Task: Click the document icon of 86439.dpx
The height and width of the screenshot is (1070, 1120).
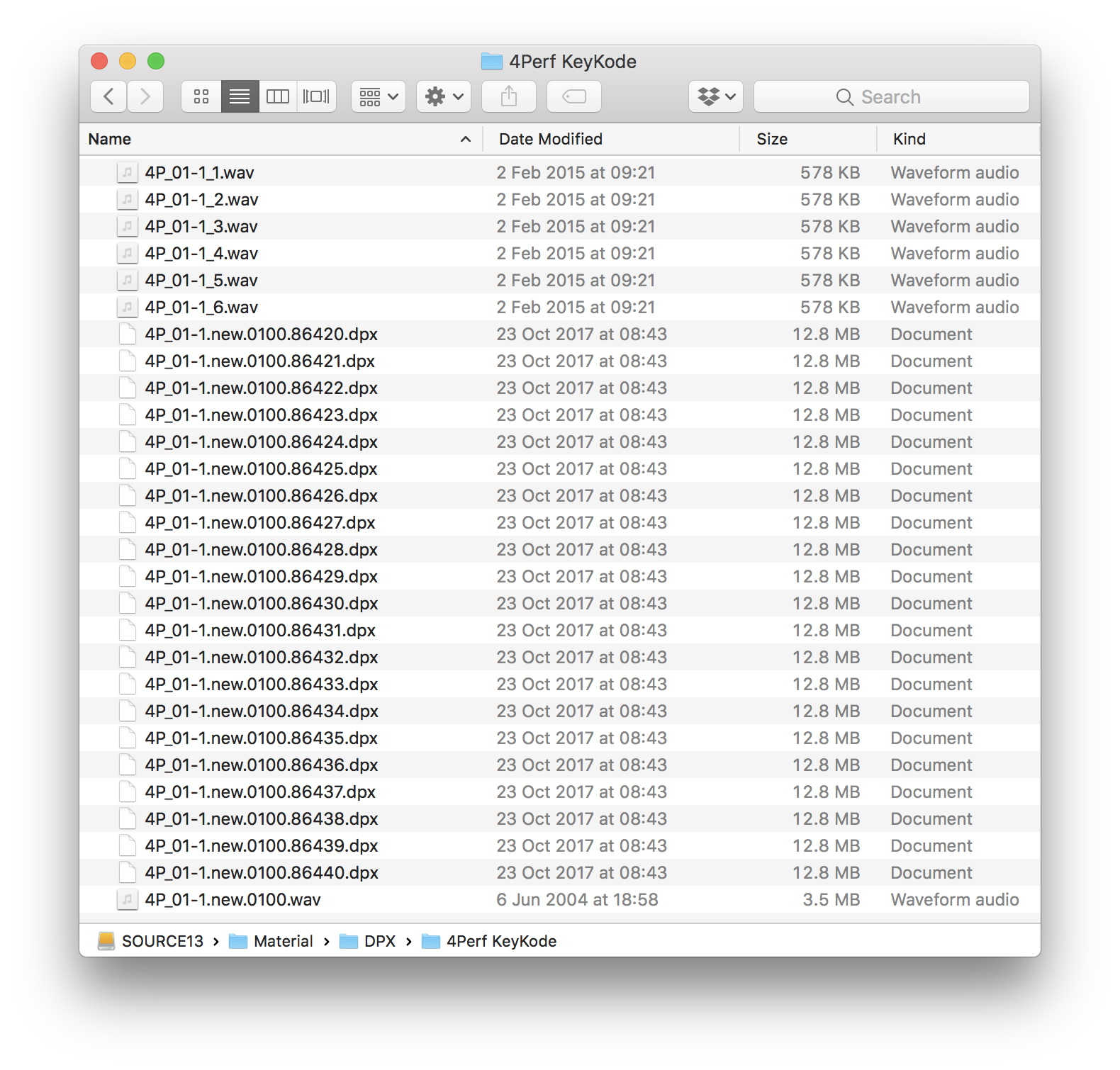Action: pyautogui.click(x=128, y=845)
